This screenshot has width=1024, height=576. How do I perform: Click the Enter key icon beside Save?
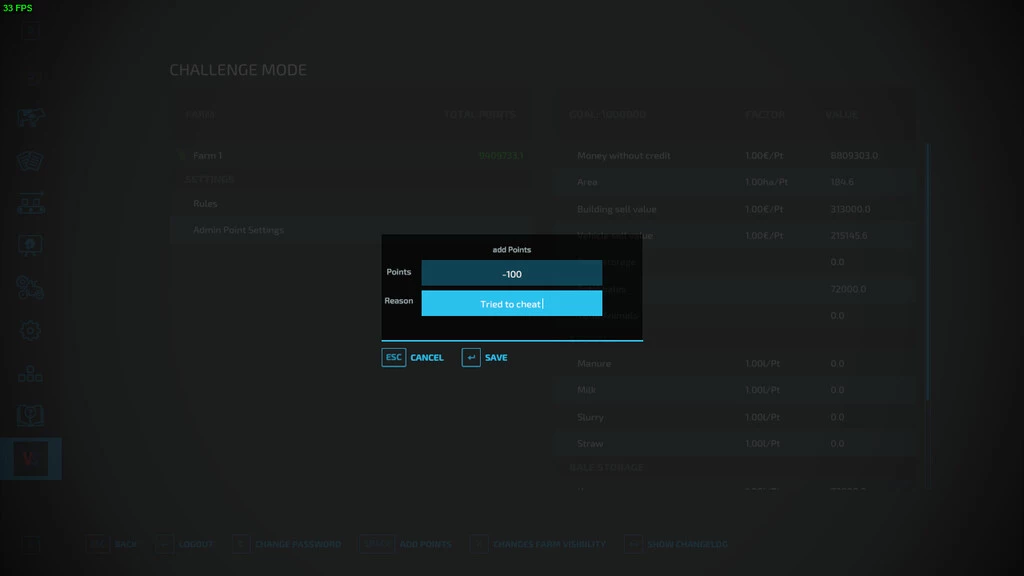[471, 357]
